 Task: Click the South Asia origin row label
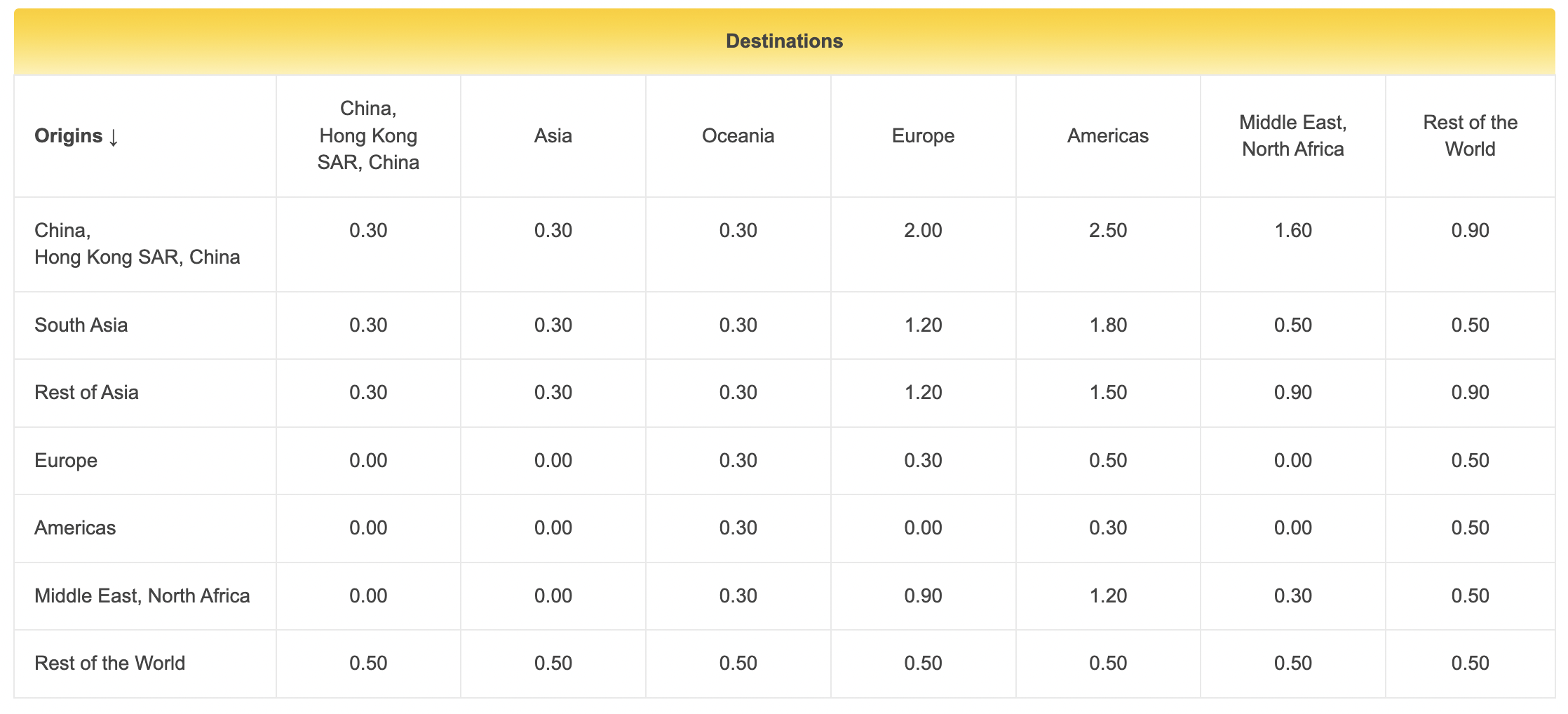point(81,325)
